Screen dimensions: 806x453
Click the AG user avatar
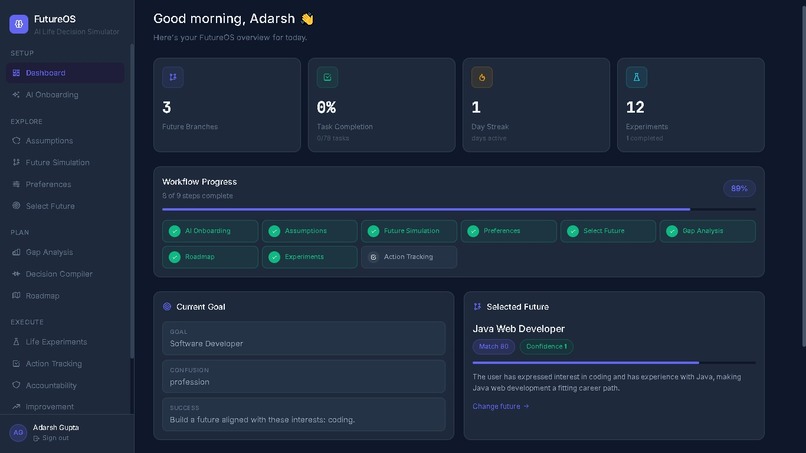pyautogui.click(x=18, y=432)
